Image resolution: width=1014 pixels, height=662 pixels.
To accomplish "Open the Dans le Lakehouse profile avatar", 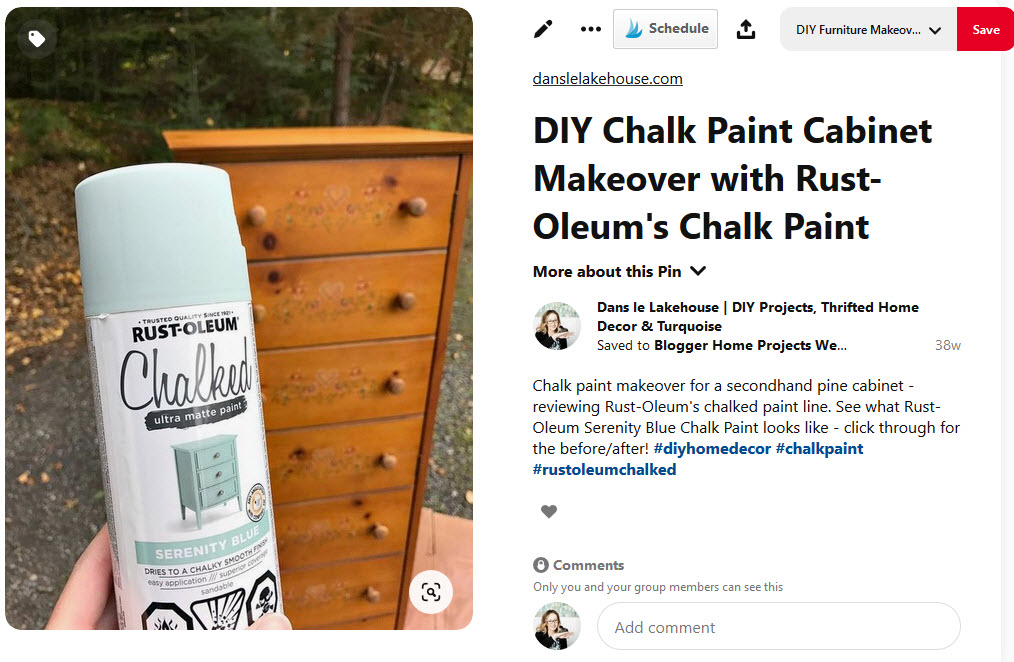I will [557, 326].
